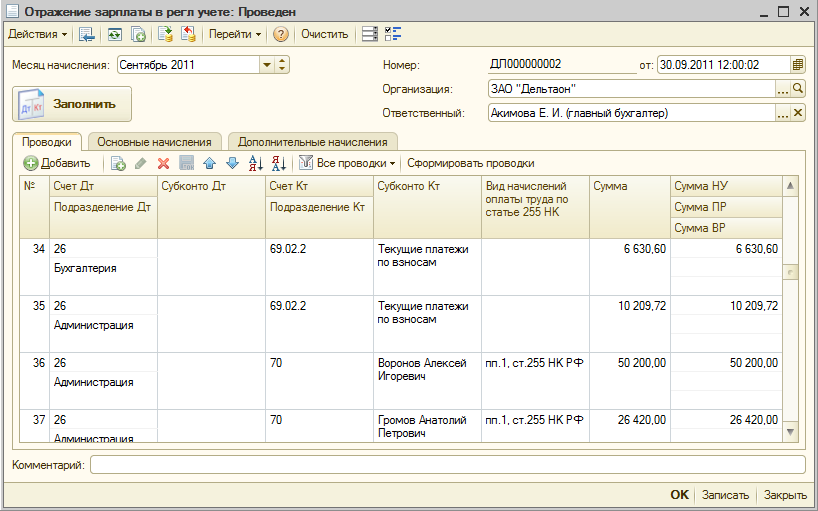Click the Сумма column header
Screen dimensions: 818x511
coord(630,207)
